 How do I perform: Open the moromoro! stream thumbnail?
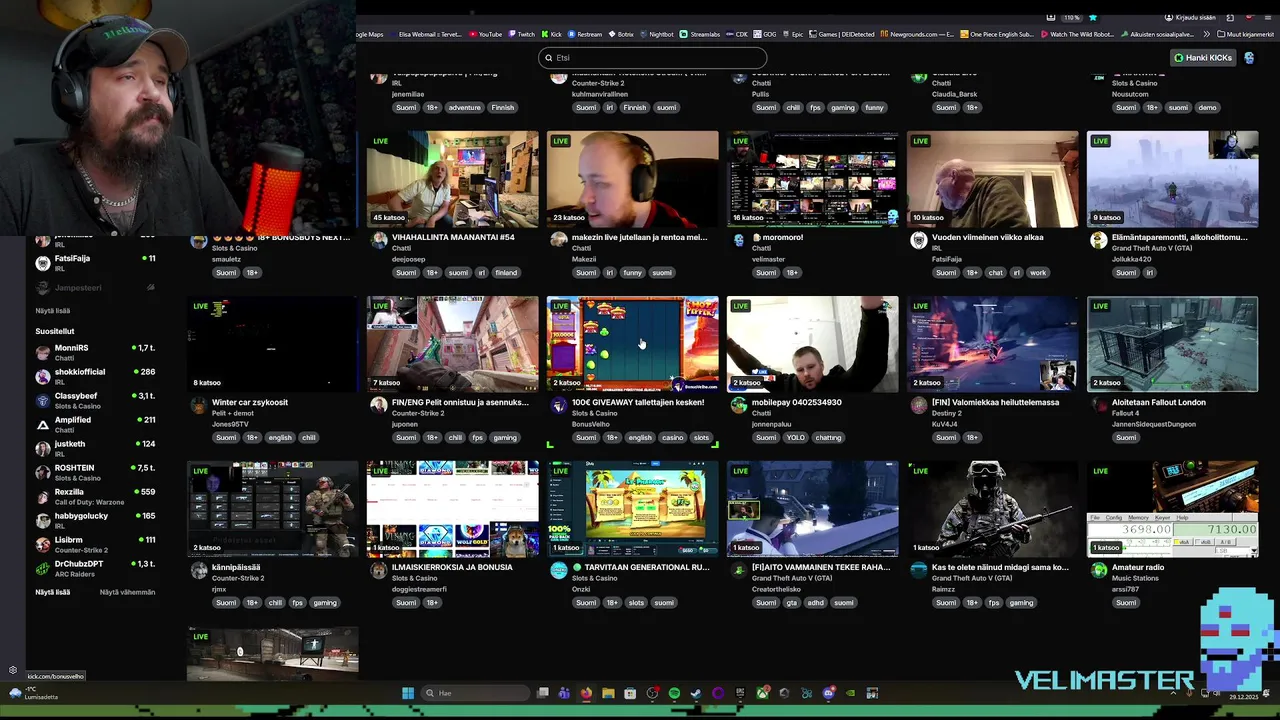pyautogui.click(x=812, y=179)
